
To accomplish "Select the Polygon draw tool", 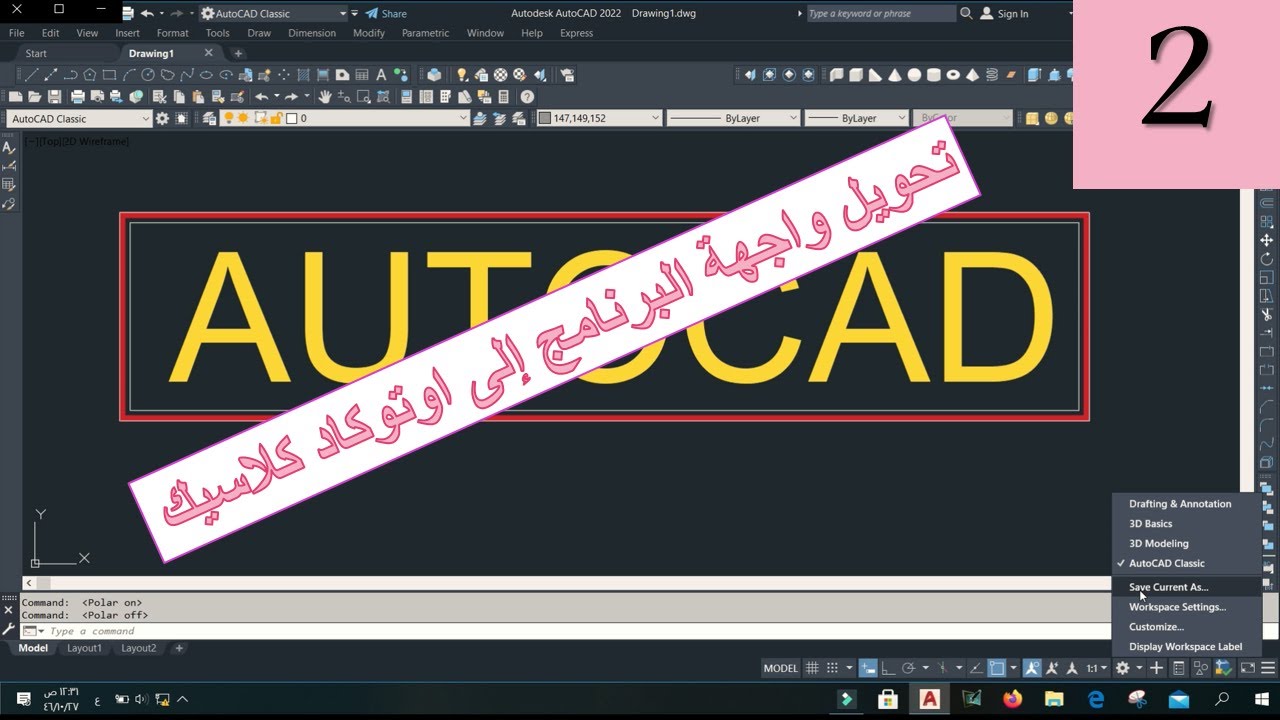I will 90,75.
